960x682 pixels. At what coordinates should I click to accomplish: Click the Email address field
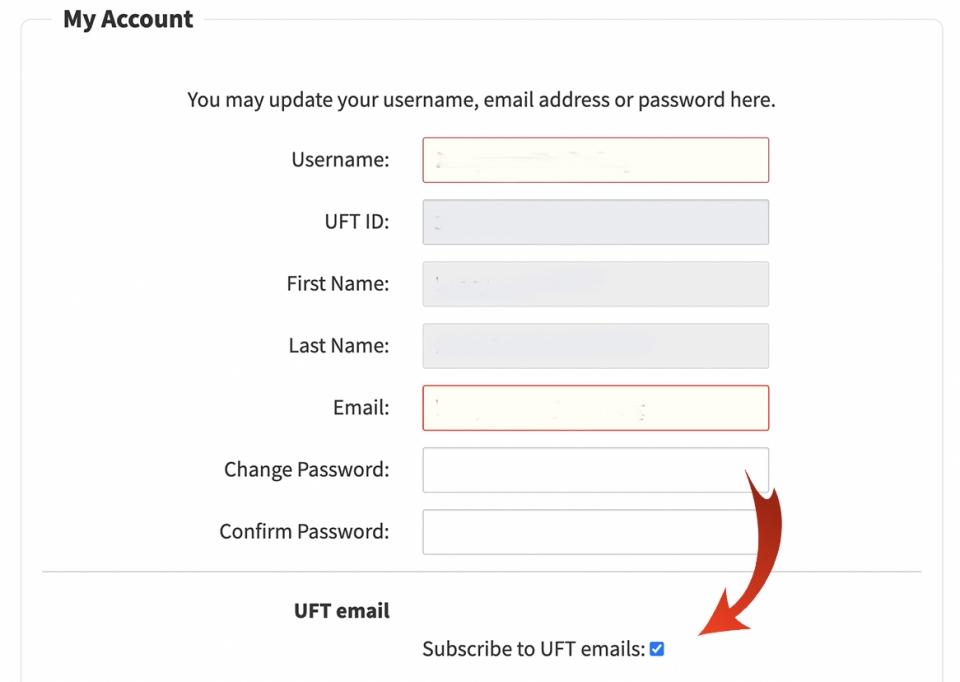coord(595,408)
